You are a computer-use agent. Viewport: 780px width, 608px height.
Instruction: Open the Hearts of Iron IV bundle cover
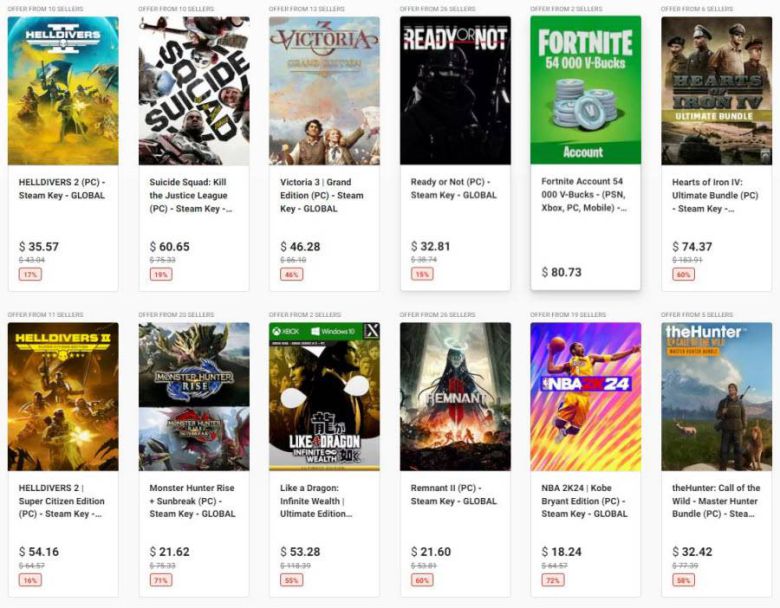716,91
